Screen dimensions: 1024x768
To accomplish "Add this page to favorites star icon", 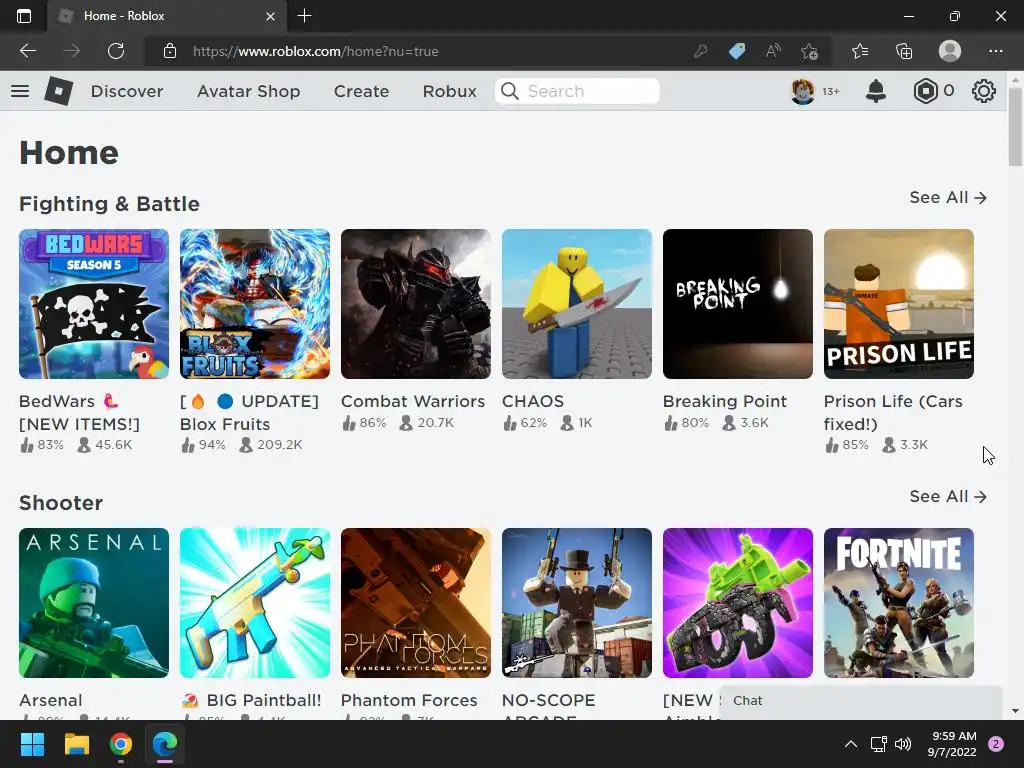I will [809, 51].
